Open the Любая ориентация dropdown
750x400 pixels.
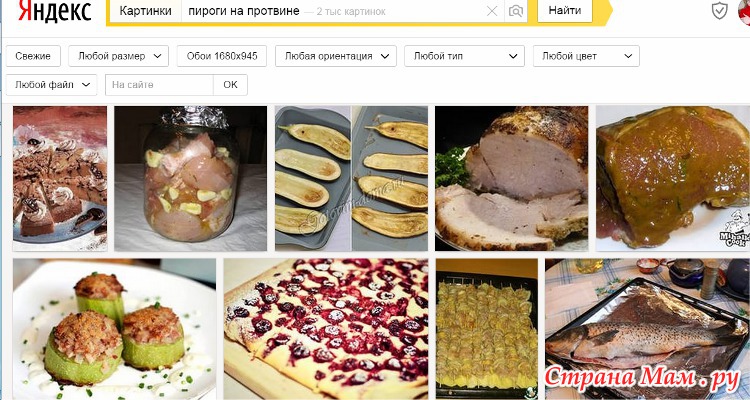coord(336,56)
